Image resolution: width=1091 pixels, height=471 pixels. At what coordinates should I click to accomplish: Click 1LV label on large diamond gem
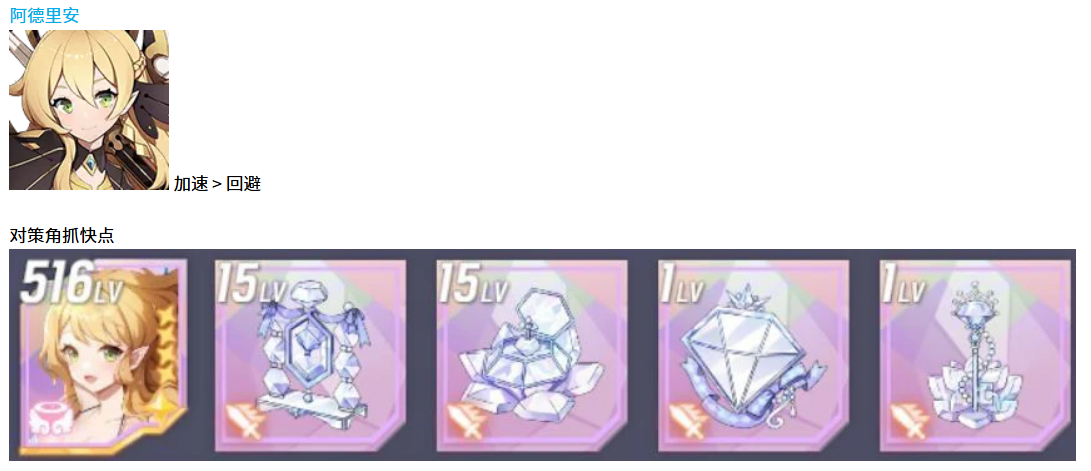[x=680, y=283]
